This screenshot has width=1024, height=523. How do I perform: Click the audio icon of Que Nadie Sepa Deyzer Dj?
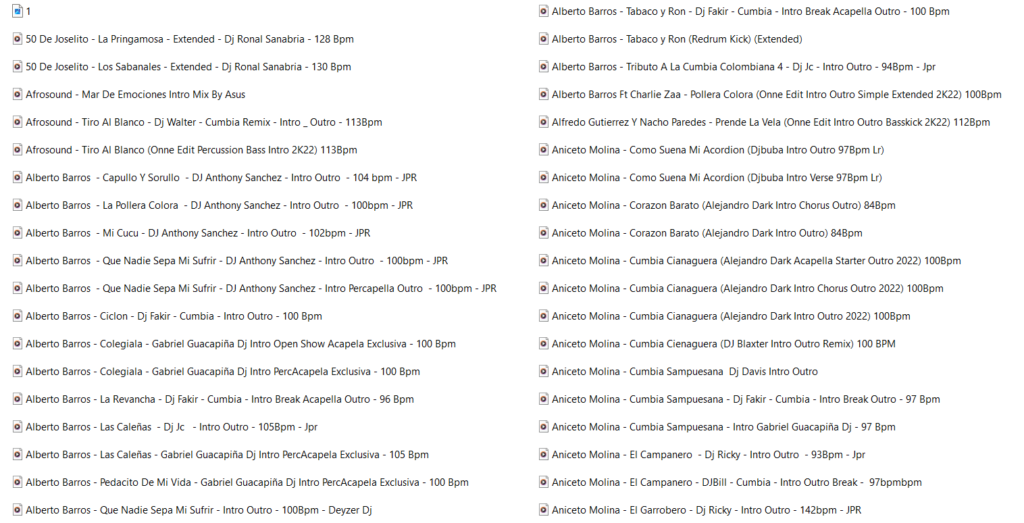click(x=18, y=510)
